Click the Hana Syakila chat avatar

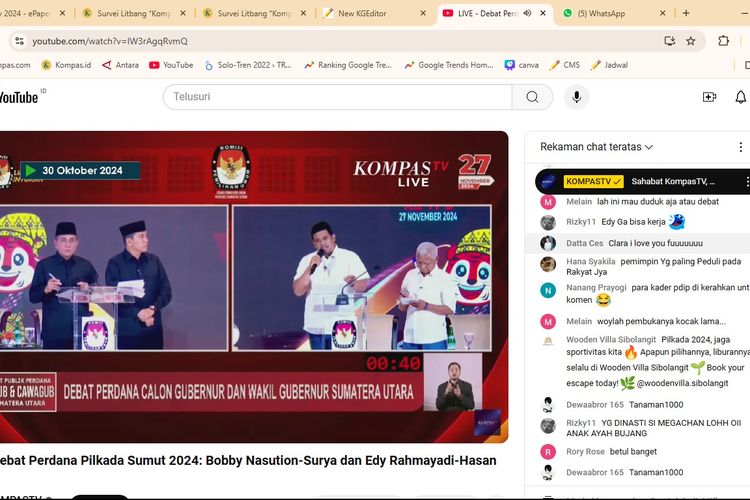[x=548, y=264]
